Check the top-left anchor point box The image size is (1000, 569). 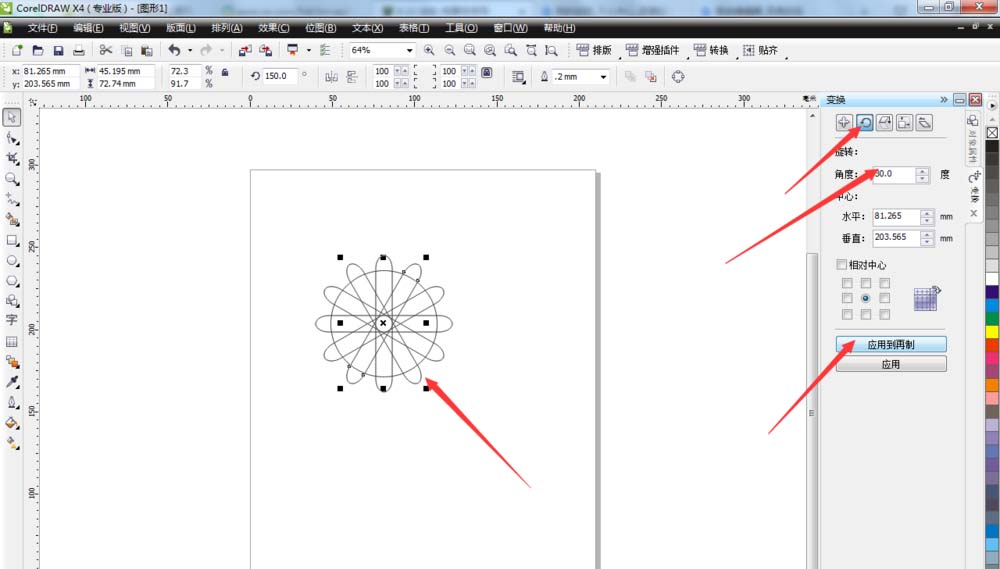[847, 283]
